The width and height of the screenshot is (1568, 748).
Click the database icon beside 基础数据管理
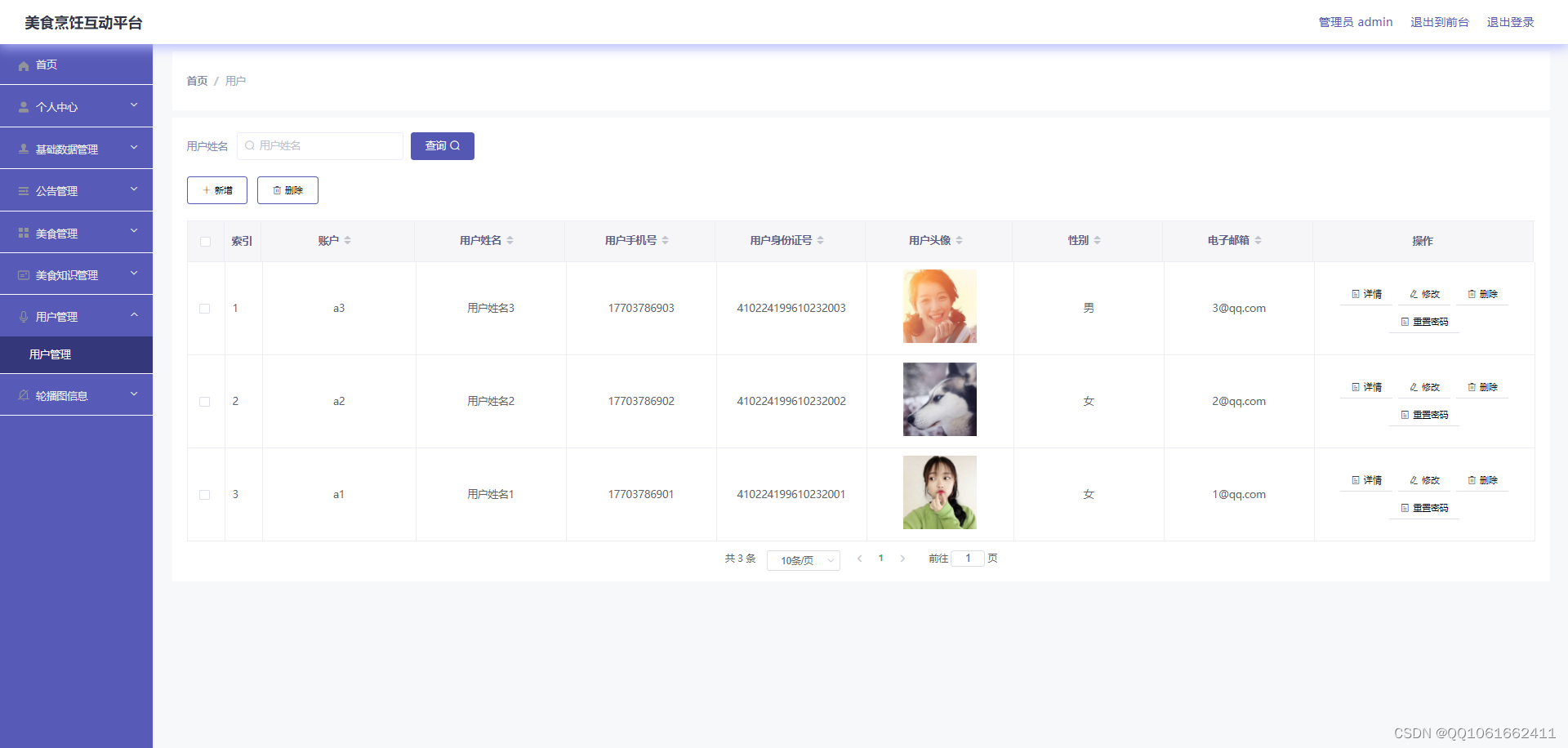(23, 148)
